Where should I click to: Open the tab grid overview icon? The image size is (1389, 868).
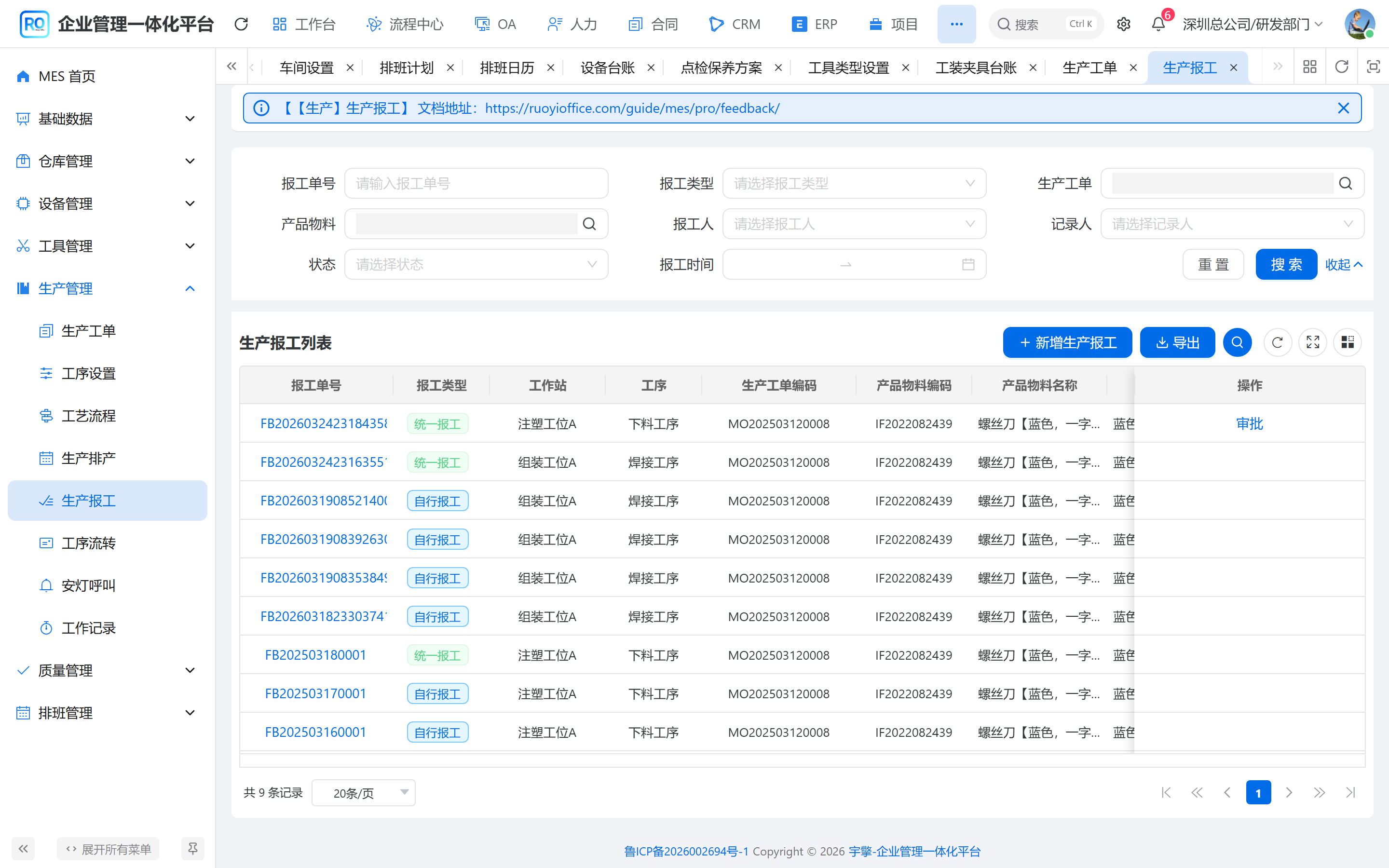coord(1310,67)
